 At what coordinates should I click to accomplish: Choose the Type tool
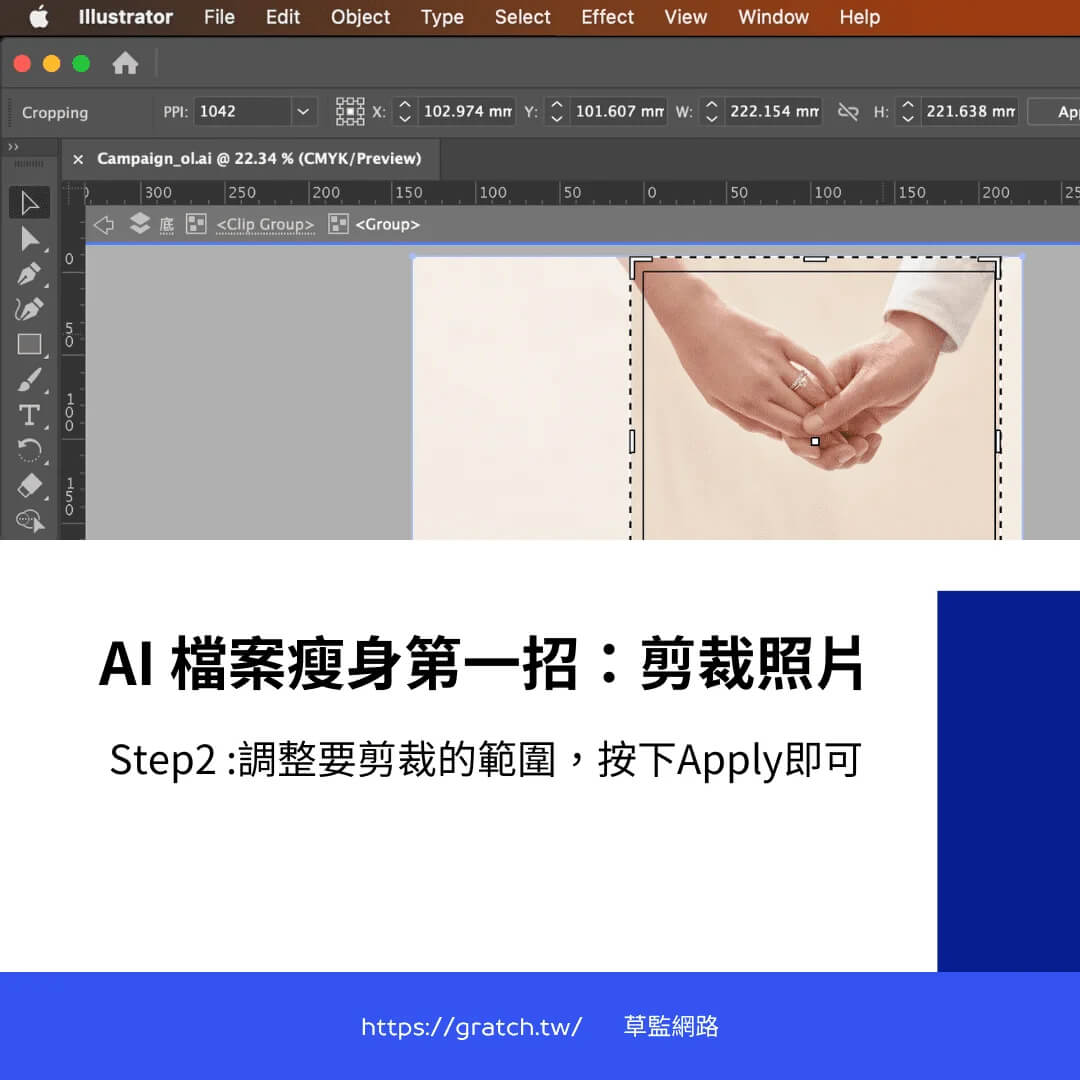click(x=30, y=415)
